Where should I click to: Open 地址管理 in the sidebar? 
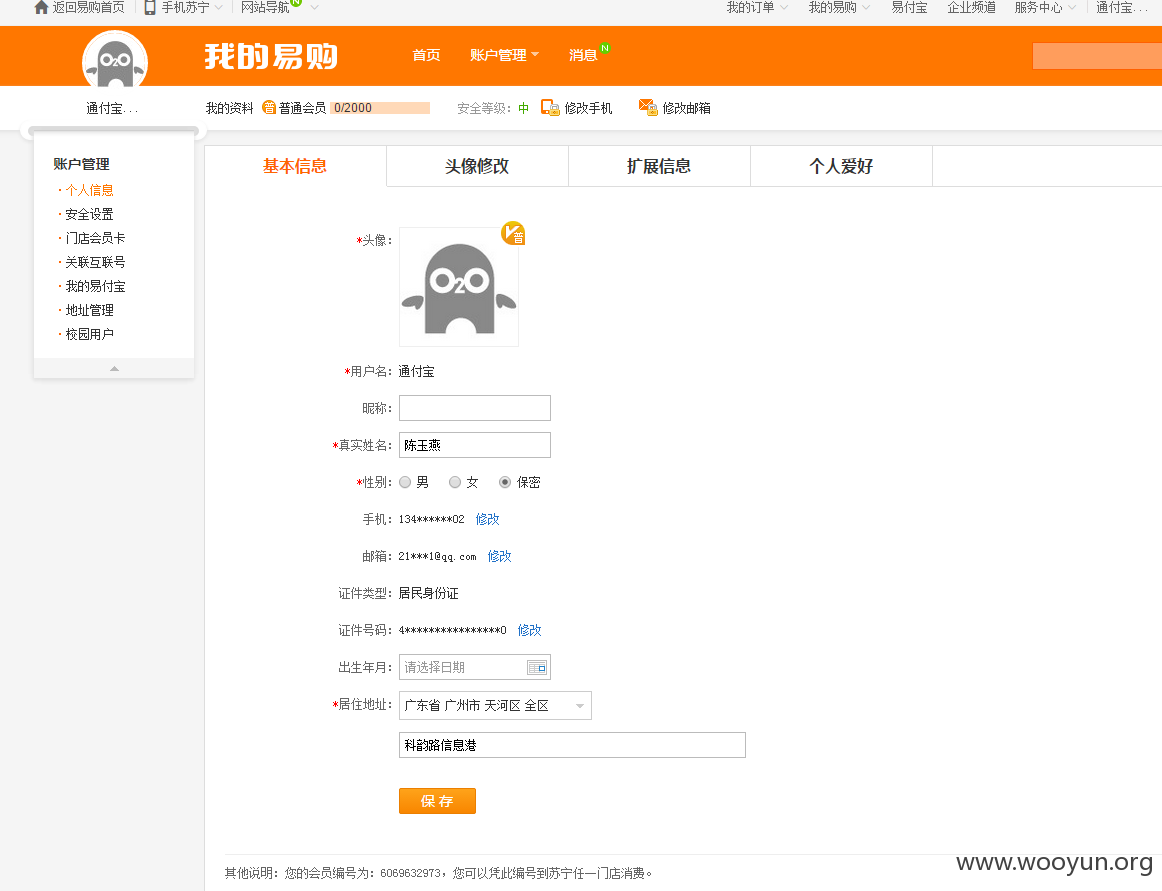point(90,310)
